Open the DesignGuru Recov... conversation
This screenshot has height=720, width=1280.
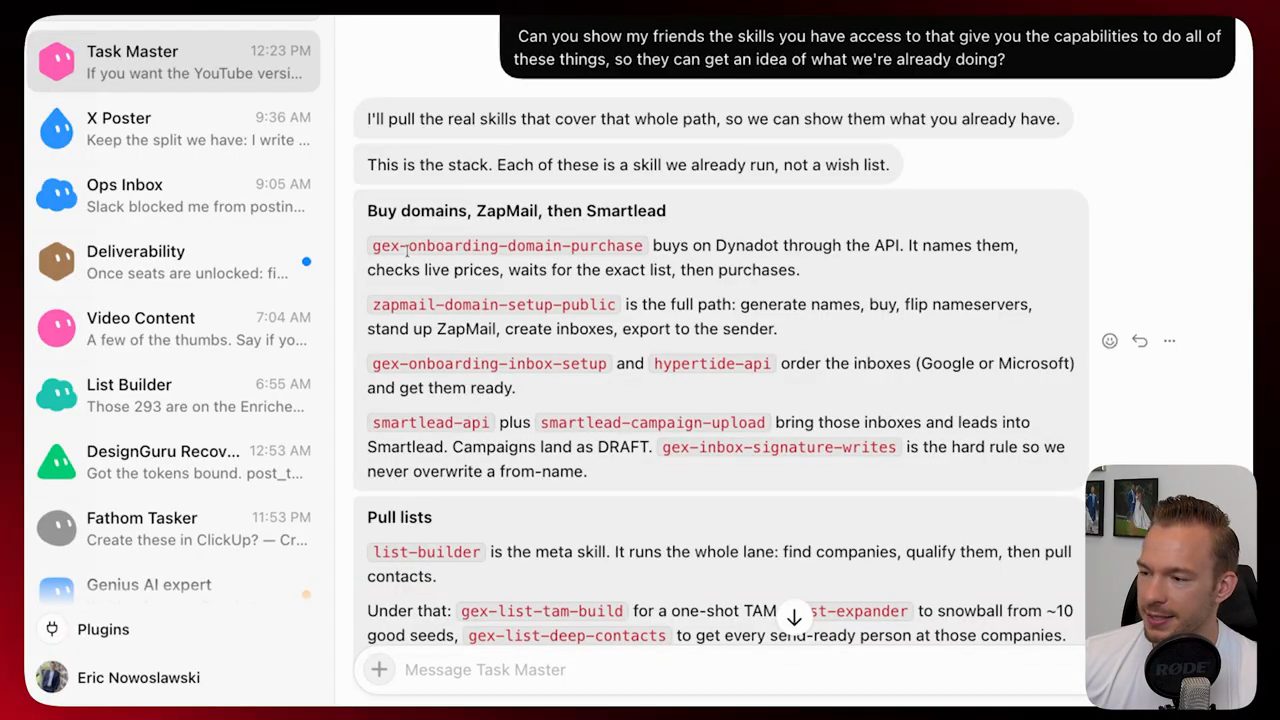click(x=173, y=462)
